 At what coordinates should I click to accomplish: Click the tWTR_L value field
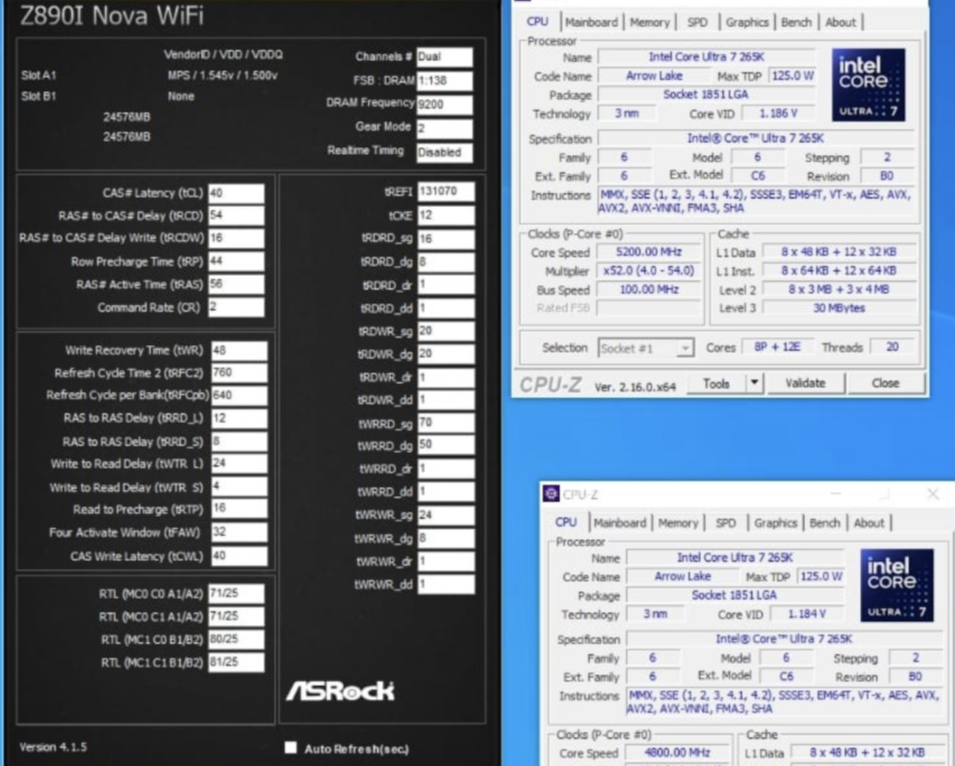[239, 463]
